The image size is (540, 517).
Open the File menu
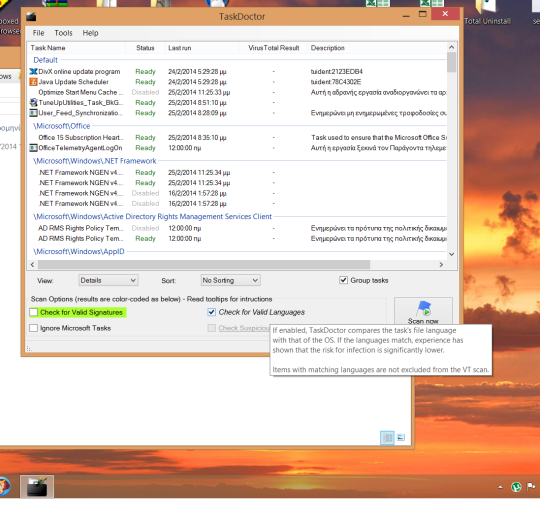pos(38,33)
